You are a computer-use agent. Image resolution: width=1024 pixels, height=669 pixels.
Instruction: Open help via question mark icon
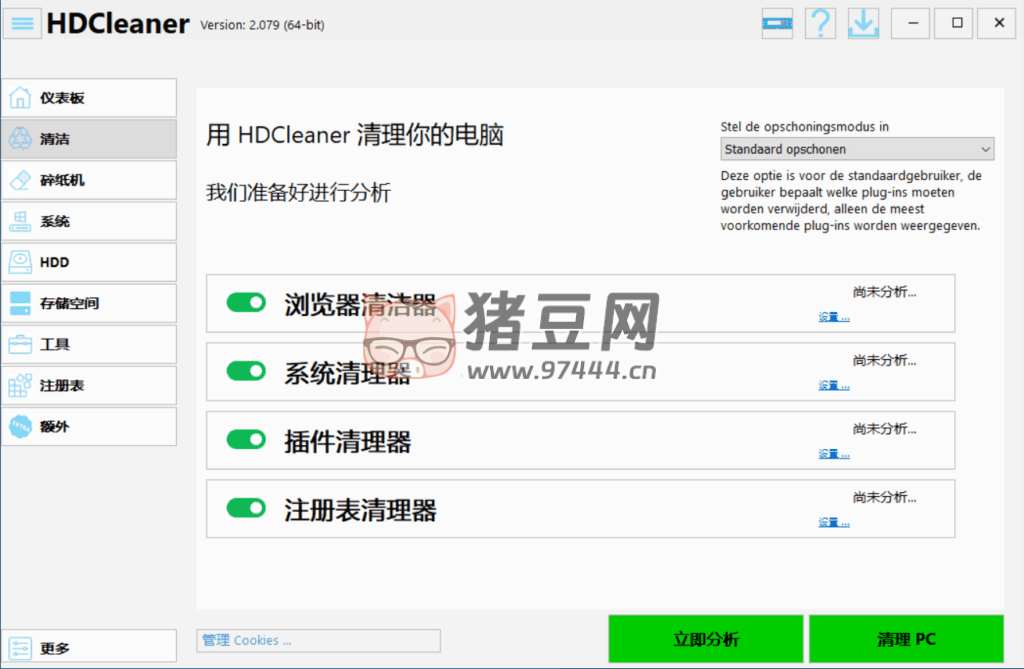tap(820, 24)
